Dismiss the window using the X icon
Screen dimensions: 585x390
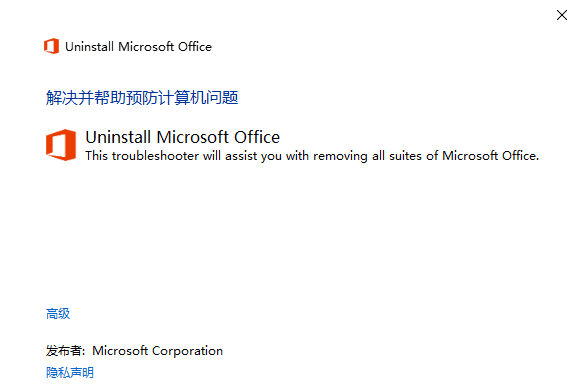[562, 15]
